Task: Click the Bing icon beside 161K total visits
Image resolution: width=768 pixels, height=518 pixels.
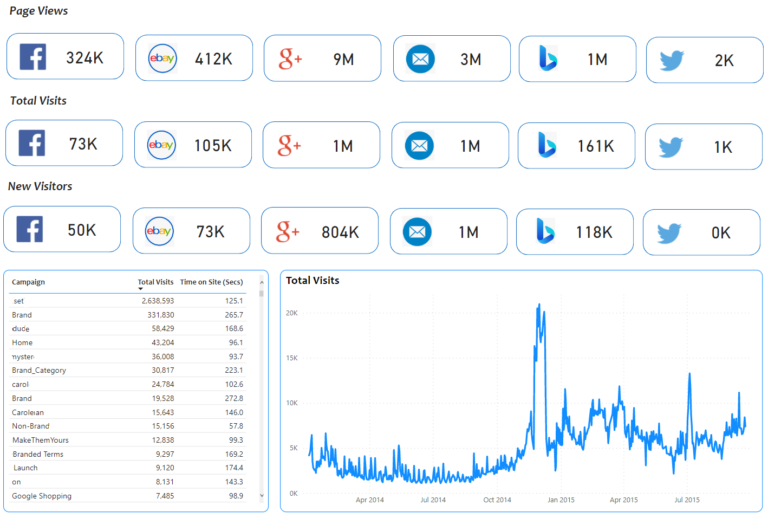Action: point(547,145)
